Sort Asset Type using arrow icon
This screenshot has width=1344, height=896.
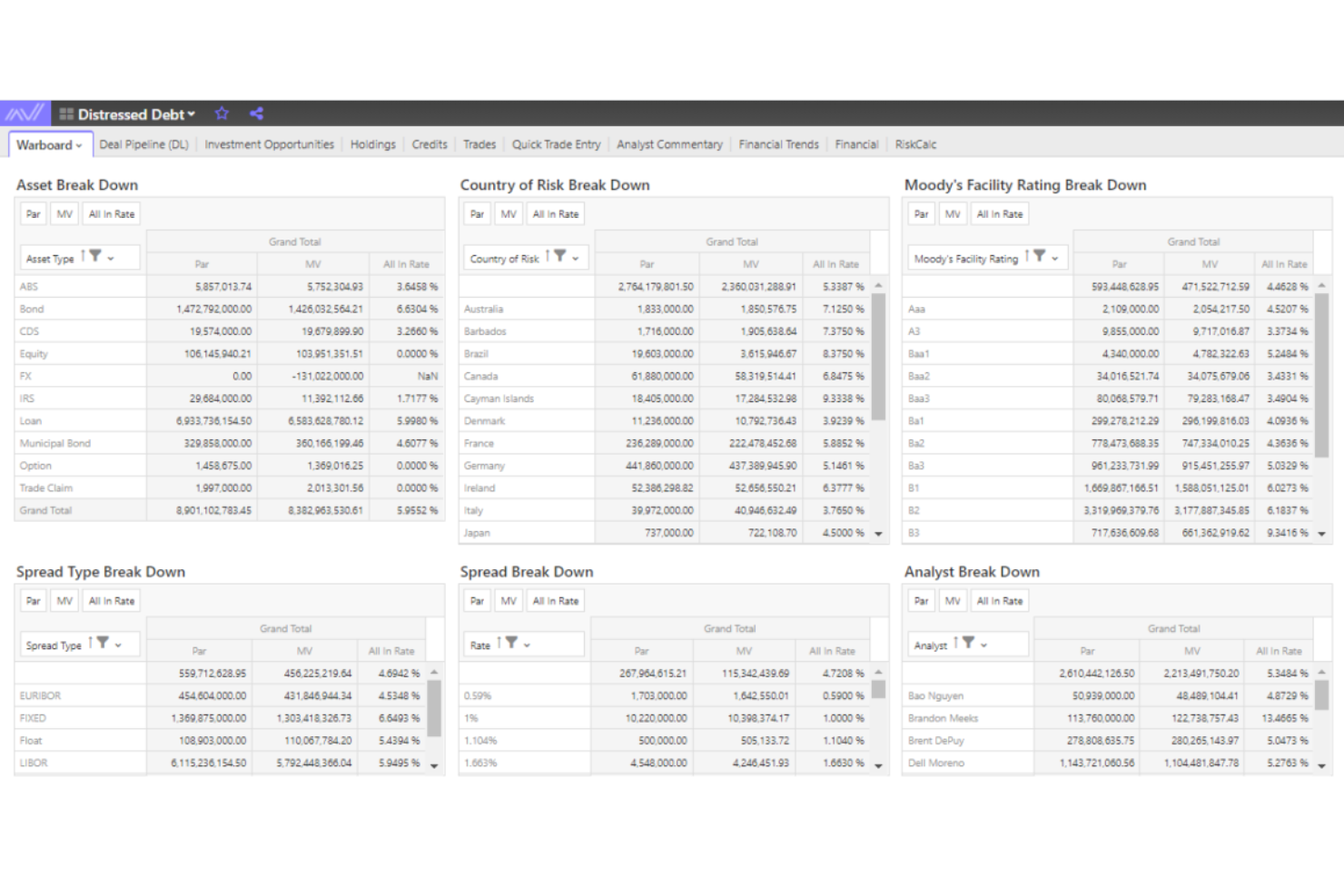83,257
